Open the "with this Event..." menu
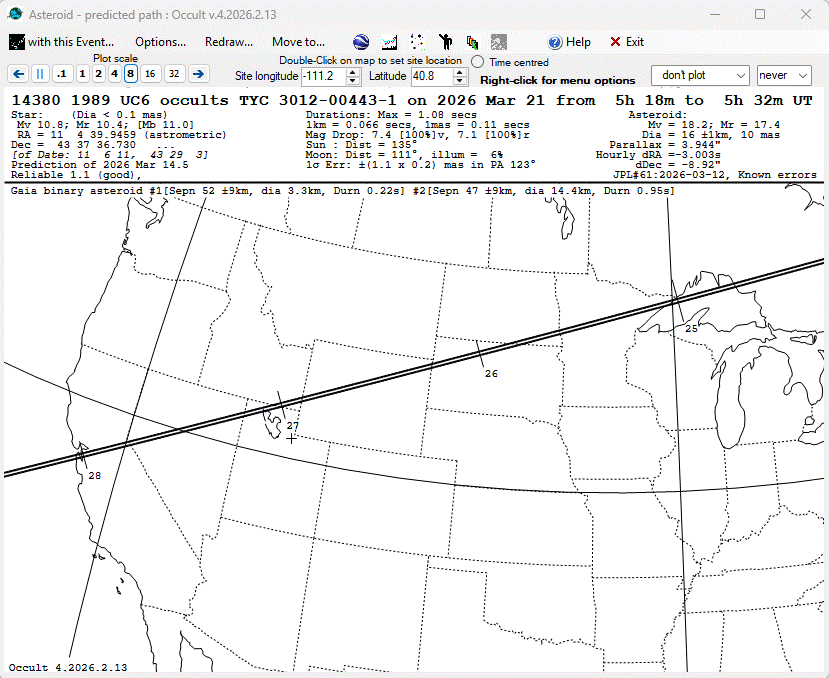829x678 pixels. click(62, 42)
